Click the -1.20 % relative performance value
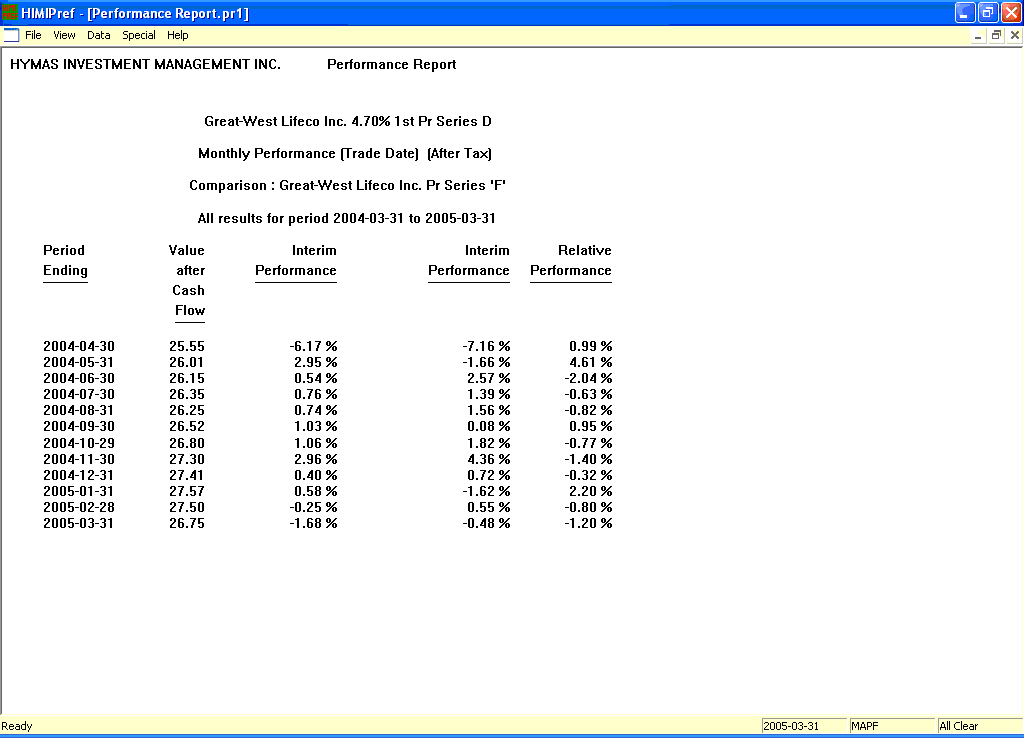Image resolution: width=1024 pixels, height=738 pixels. point(588,523)
